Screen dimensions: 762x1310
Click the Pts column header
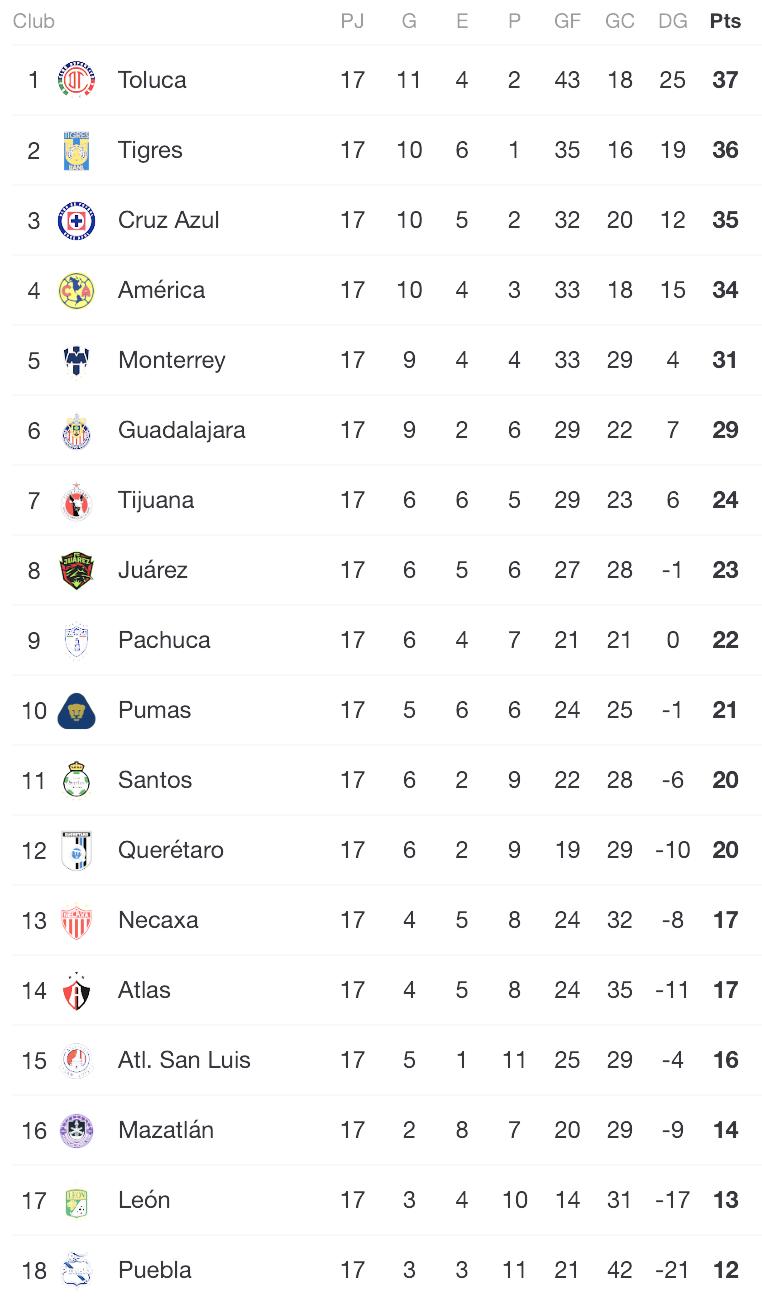[x=725, y=21]
